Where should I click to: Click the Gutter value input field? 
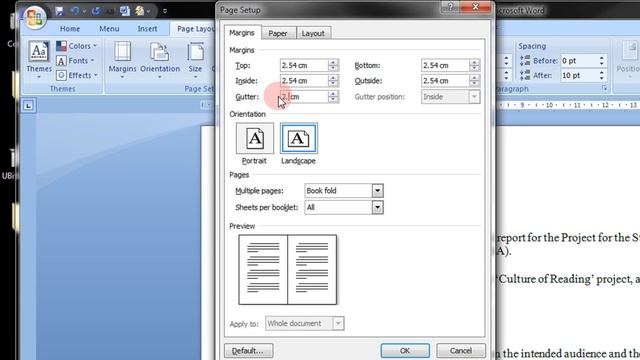click(304, 97)
